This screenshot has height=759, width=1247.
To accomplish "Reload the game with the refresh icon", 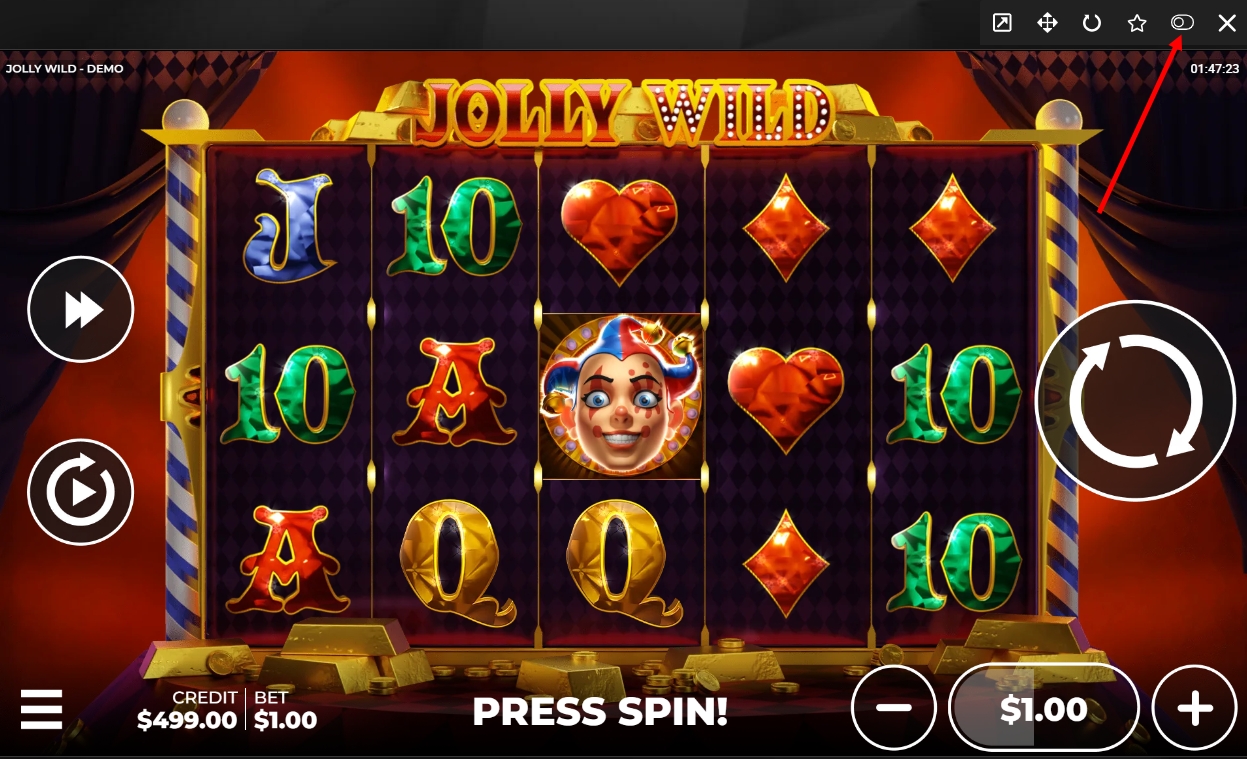I will [1092, 23].
